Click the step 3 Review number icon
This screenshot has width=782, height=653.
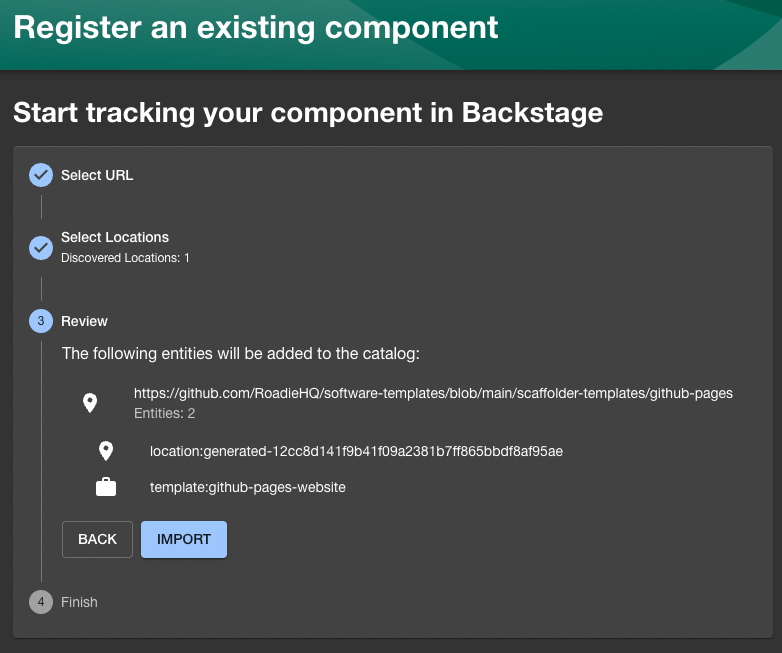[41, 321]
